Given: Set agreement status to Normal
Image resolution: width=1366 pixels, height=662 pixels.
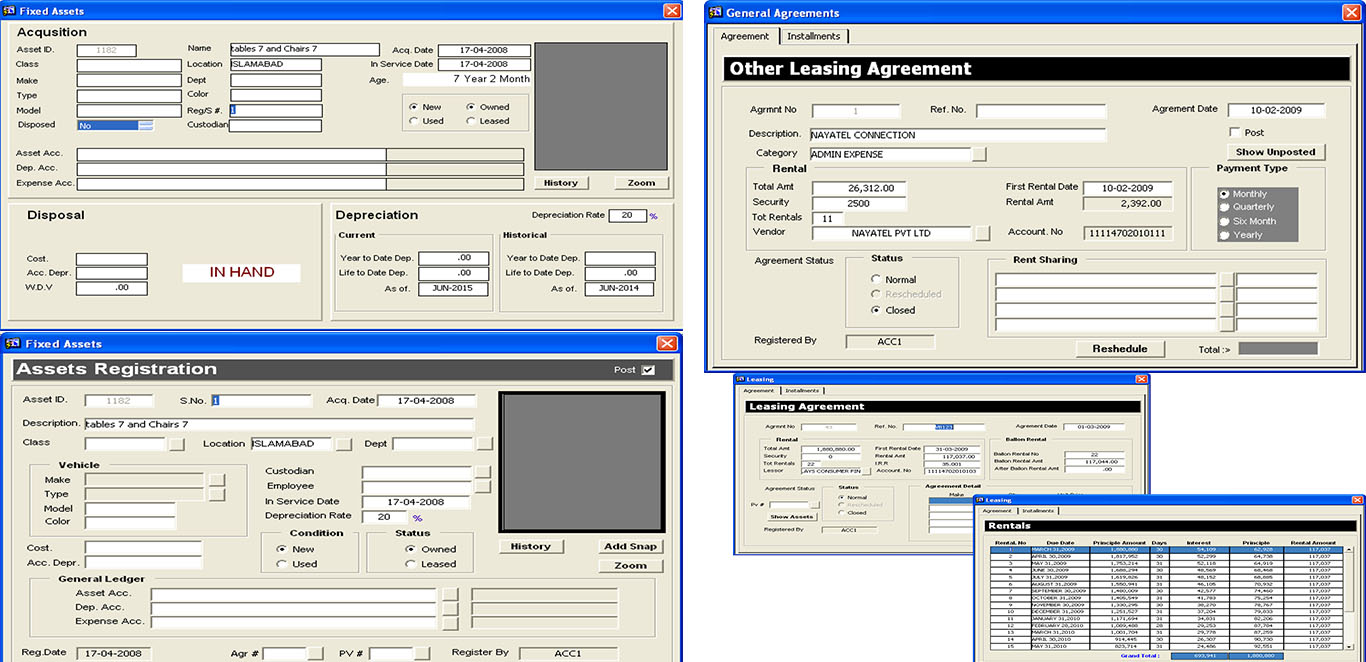Looking at the screenshot, I should coord(877,280).
